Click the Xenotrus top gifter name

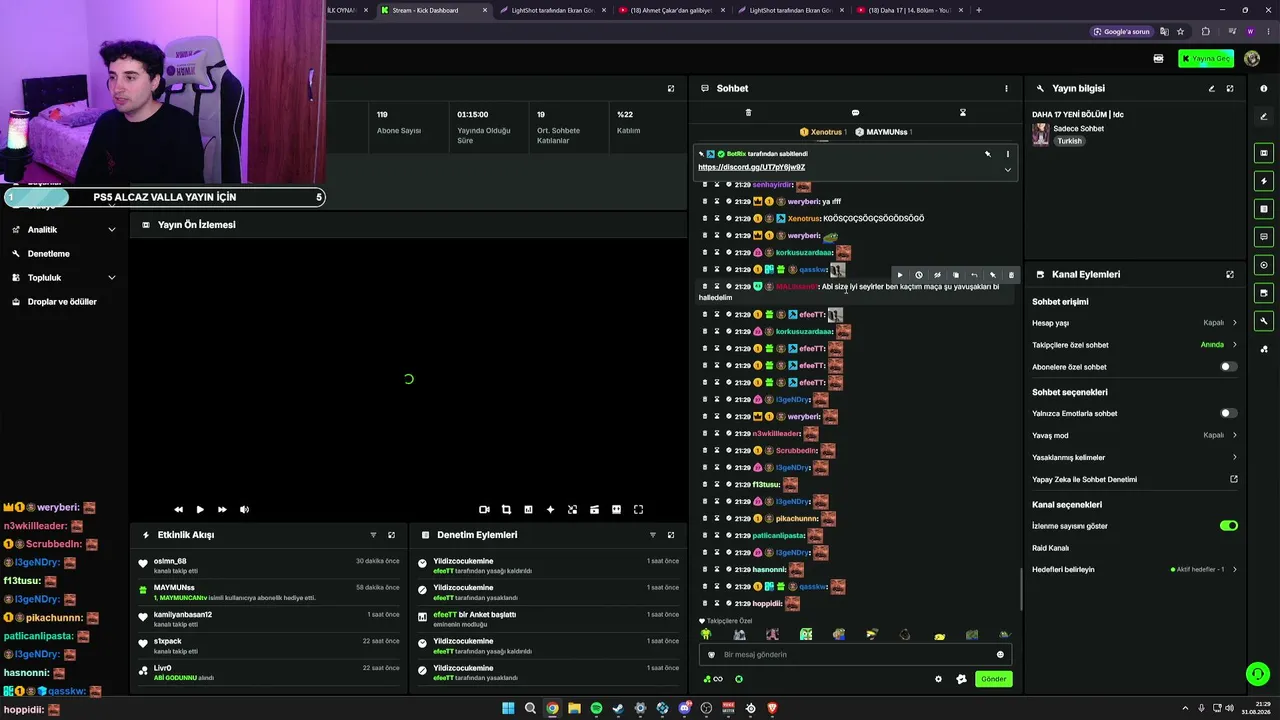[826, 132]
